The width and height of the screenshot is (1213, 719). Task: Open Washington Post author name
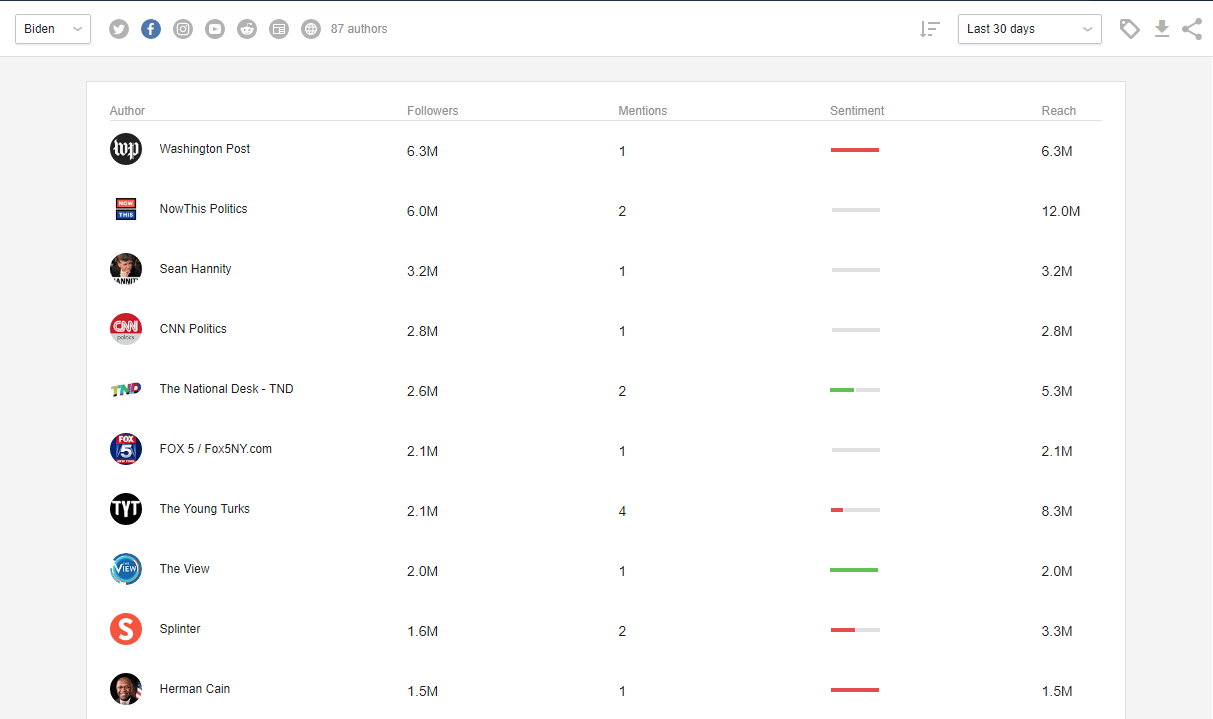pos(205,149)
